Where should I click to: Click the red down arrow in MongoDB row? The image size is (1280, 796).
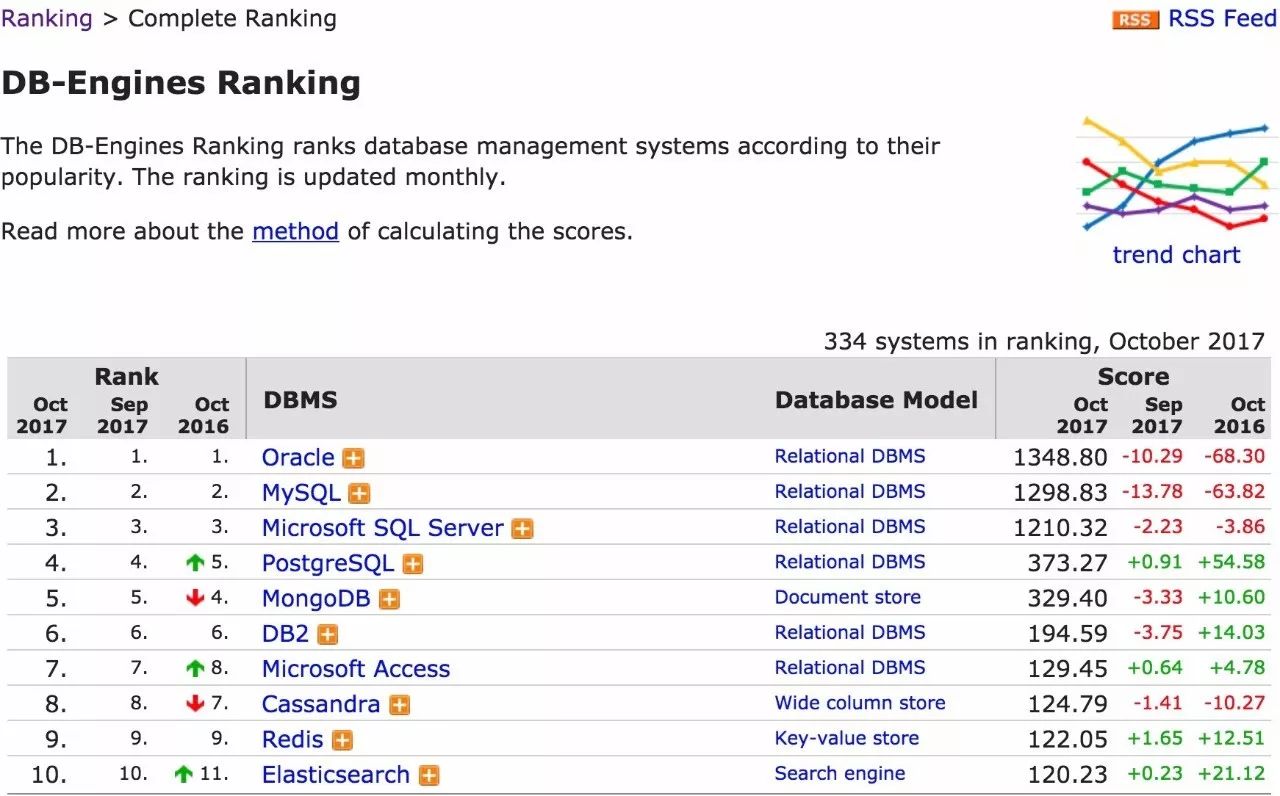click(195, 598)
